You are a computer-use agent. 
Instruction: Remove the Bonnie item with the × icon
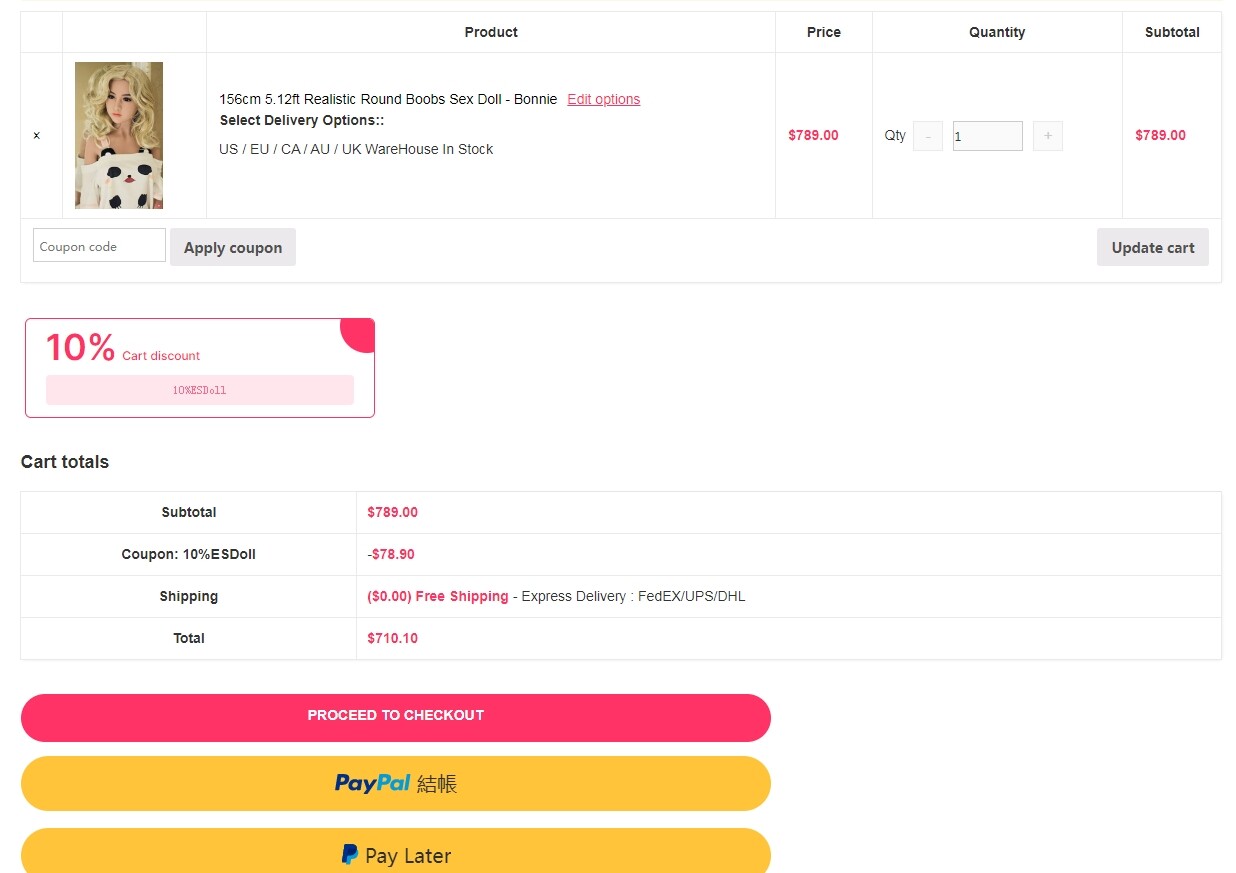click(37, 135)
